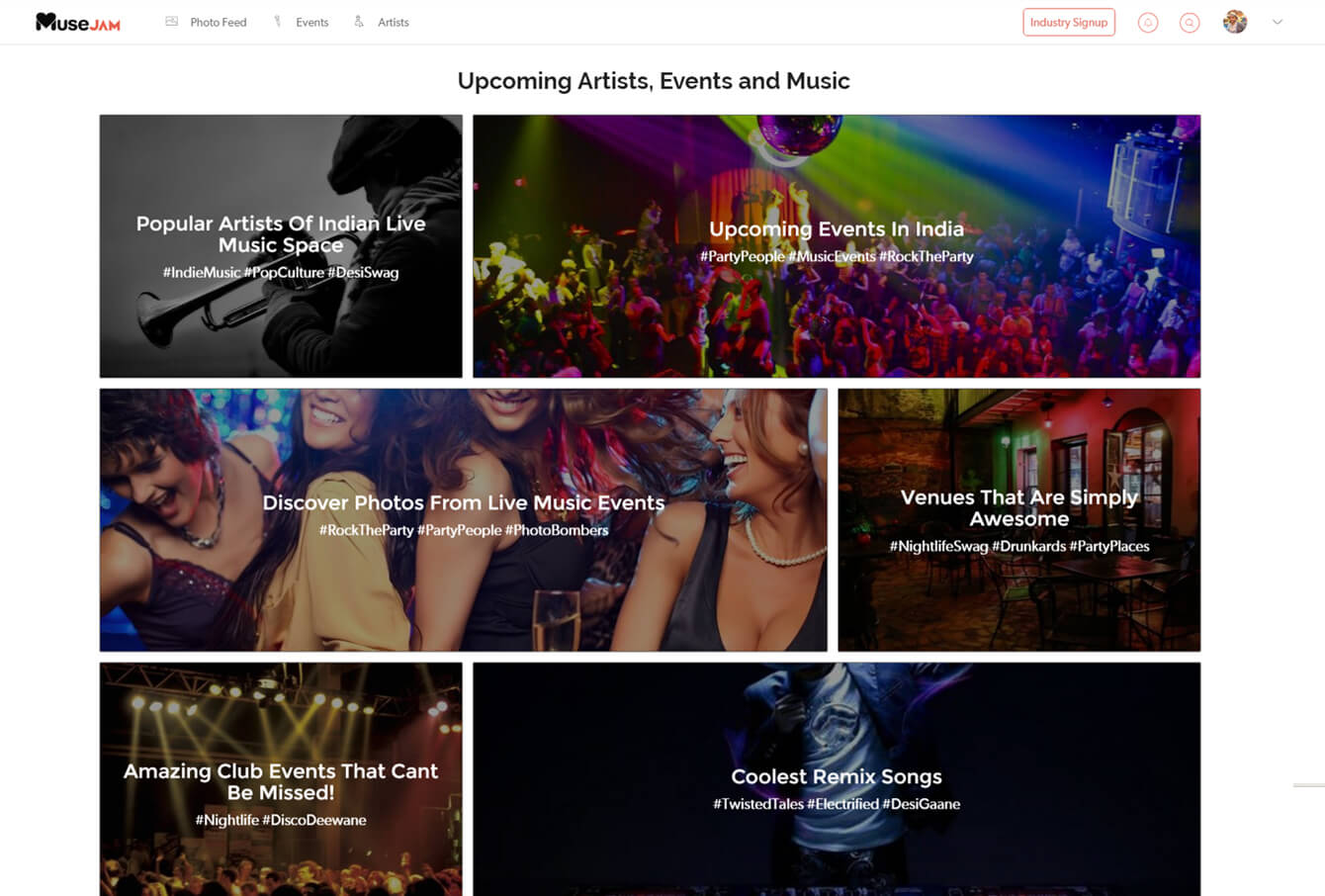Open the notifications bell icon

click(x=1148, y=22)
